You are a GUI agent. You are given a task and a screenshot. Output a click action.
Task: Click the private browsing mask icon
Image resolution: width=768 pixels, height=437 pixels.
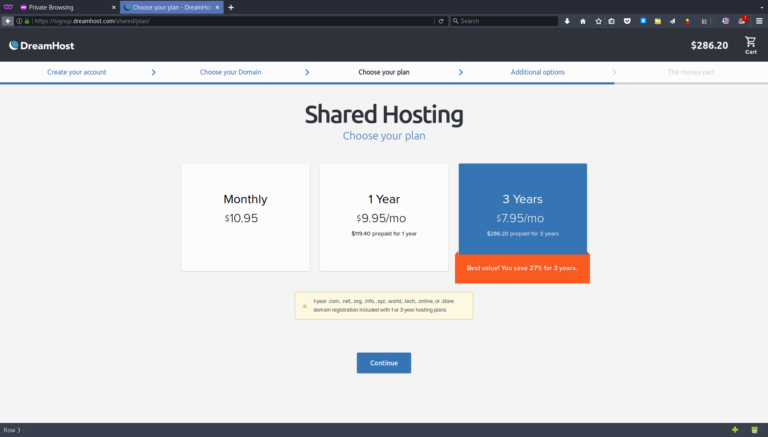click(x=8, y=7)
